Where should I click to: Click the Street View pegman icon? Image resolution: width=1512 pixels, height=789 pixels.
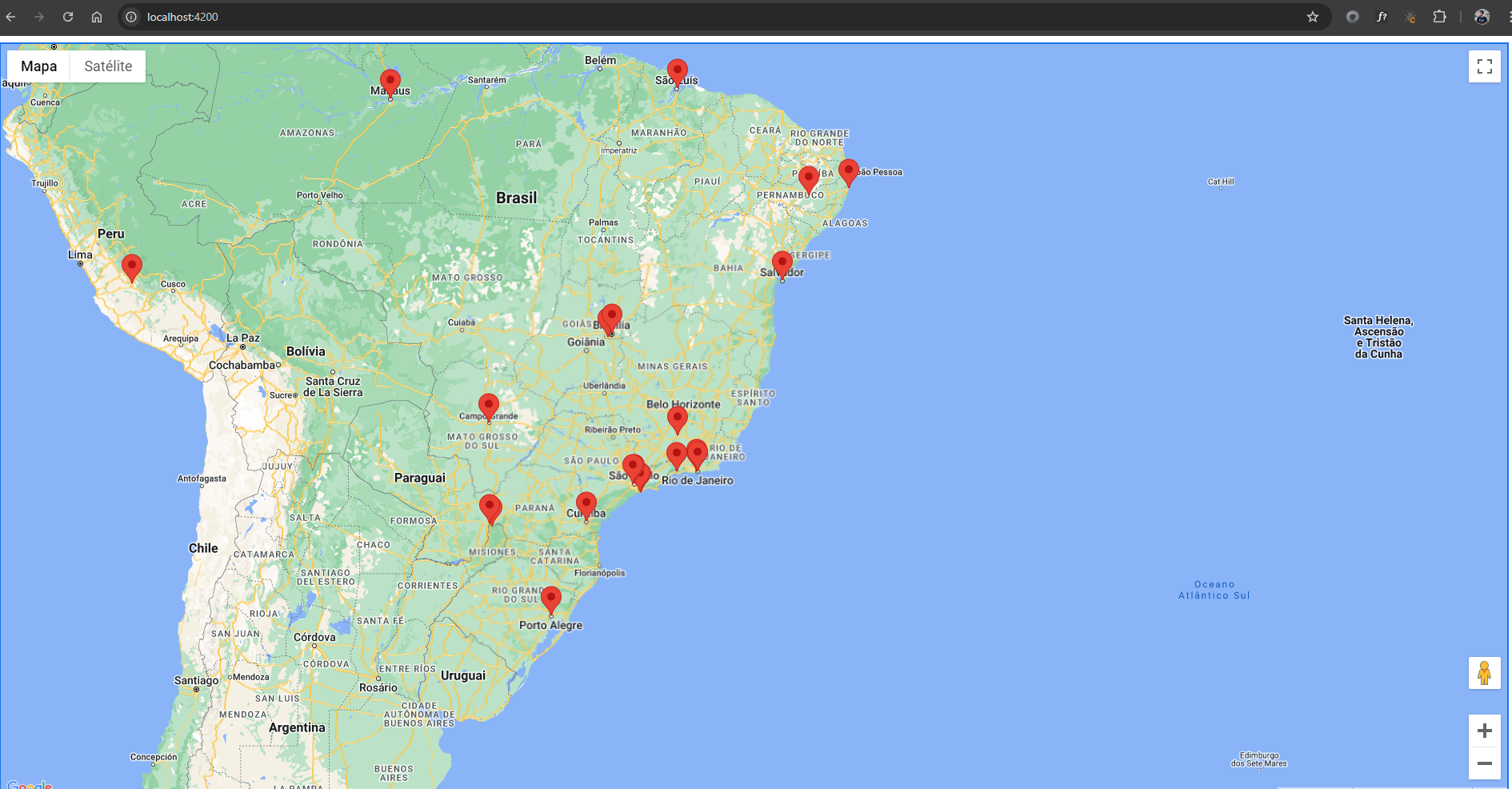pyautogui.click(x=1484, y=673)
